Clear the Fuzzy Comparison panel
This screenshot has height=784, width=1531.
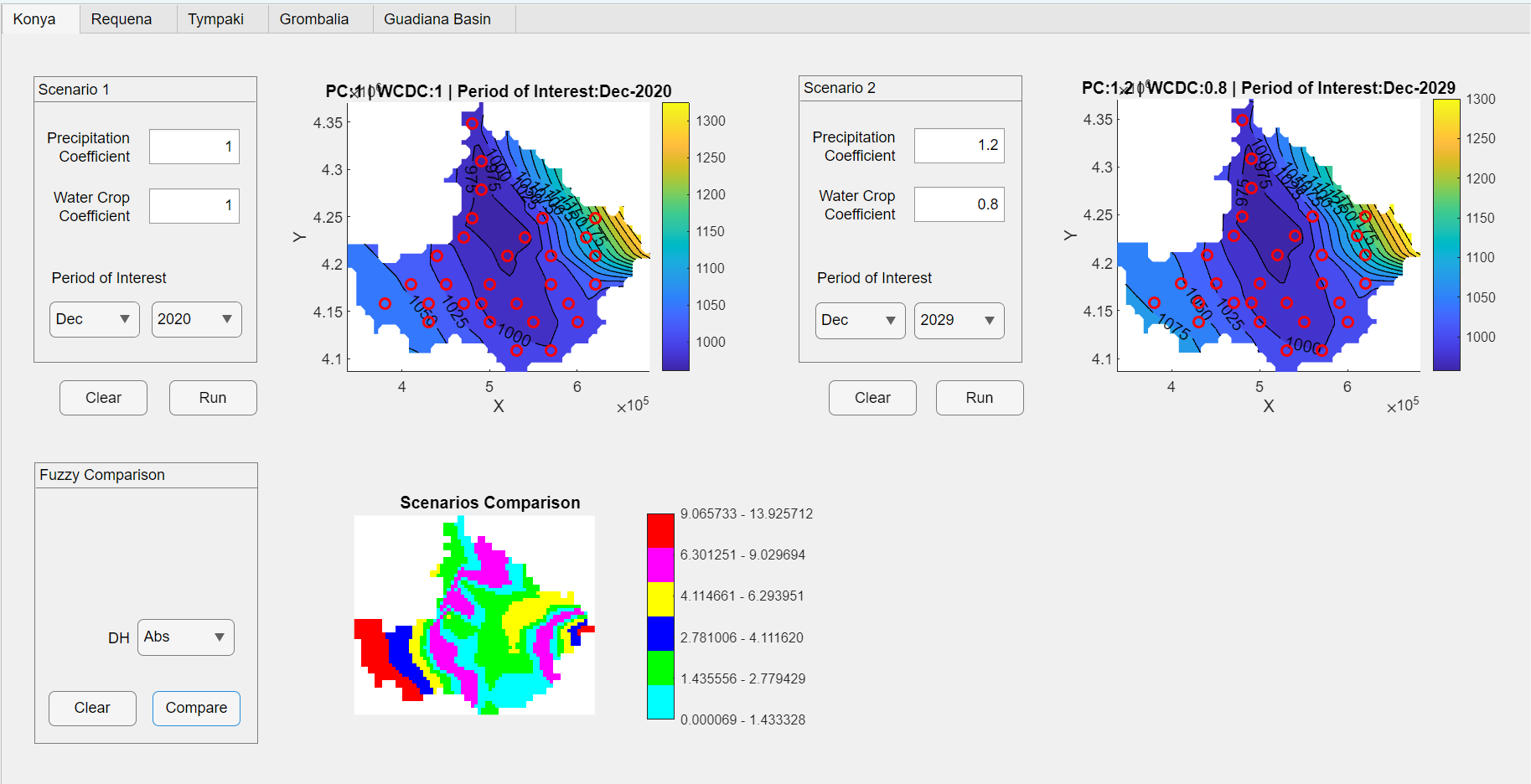(92, 708)
